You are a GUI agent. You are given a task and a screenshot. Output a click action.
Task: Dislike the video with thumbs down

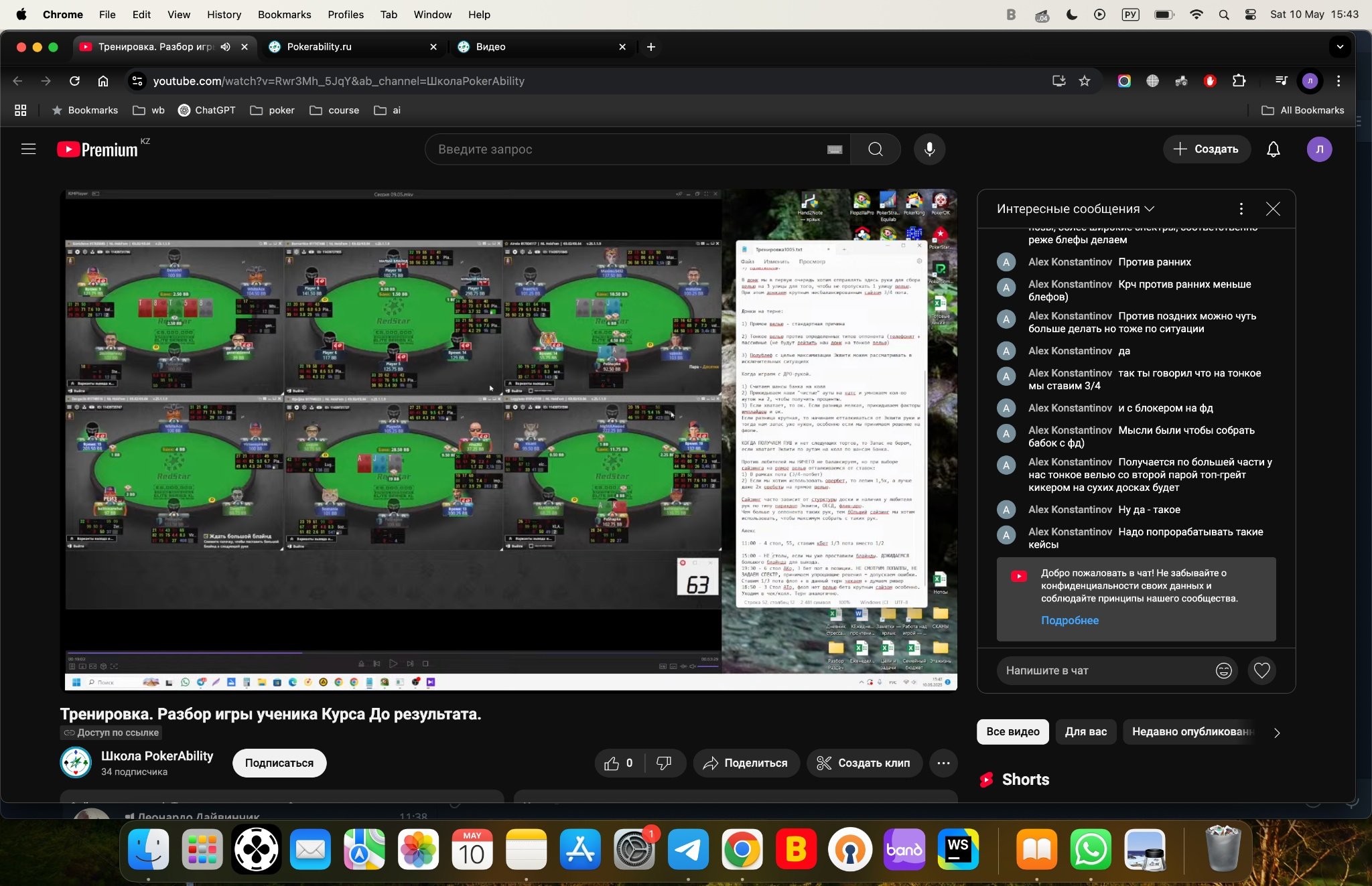pyautogui.click(x=664, y=763)
